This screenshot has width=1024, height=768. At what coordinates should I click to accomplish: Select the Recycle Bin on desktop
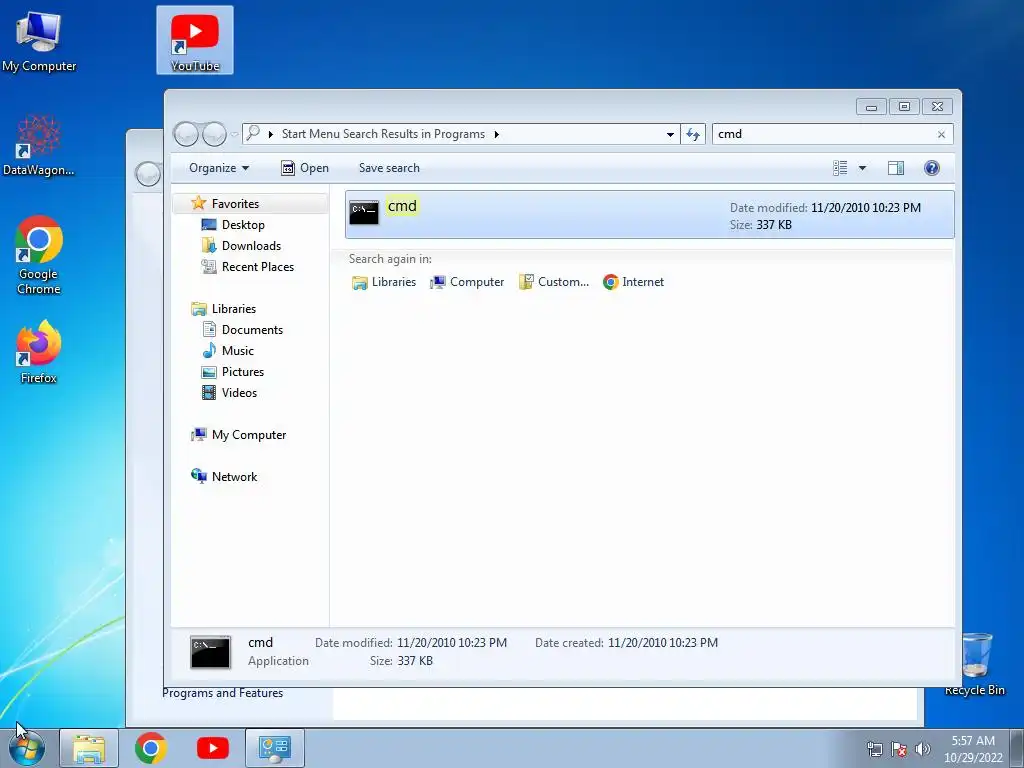click(x=975, y=665)
